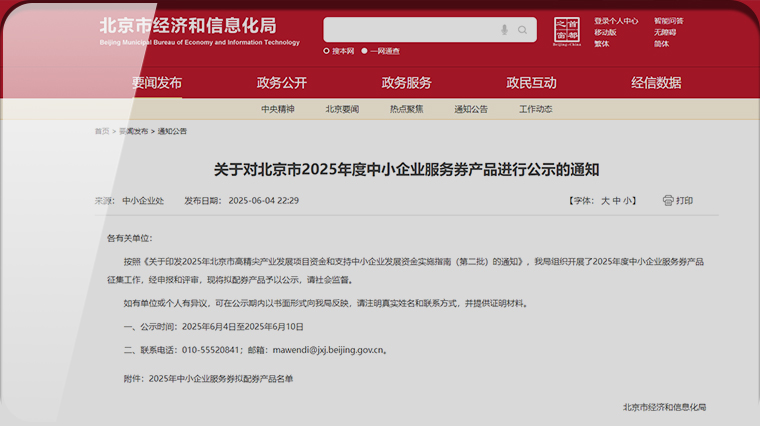The width and height of the screenshot is (760, 426).
Task: Select the 一网通查 radio option
Action: pos(364,51)
